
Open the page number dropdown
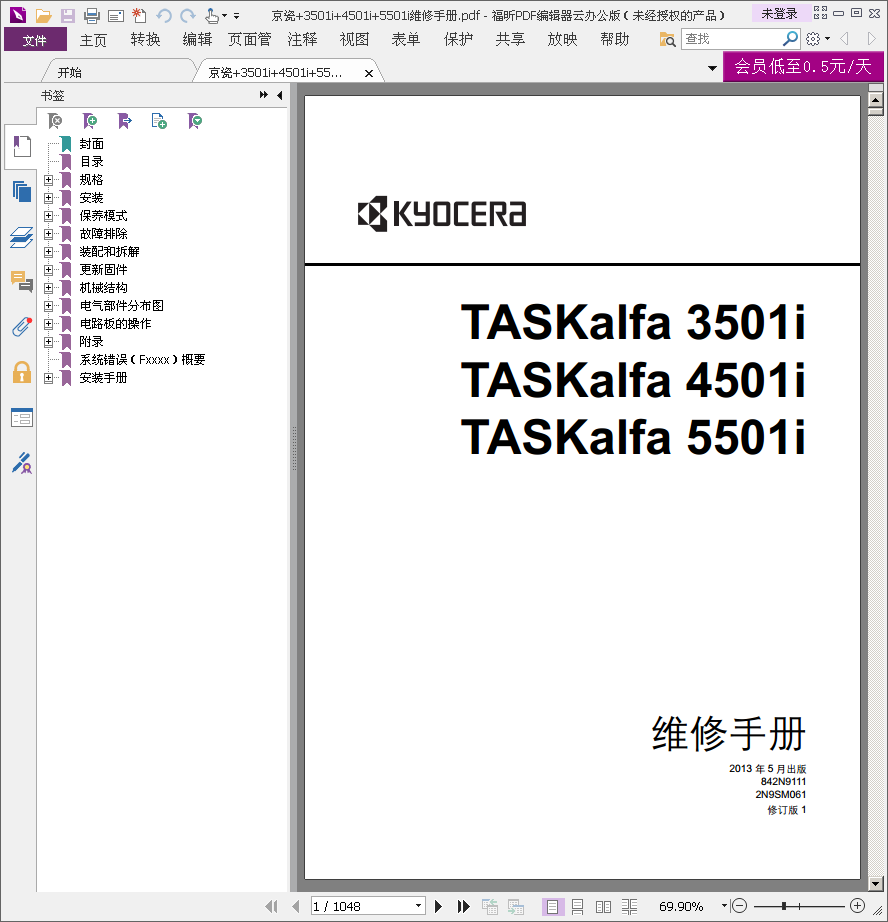coord(418,906)
